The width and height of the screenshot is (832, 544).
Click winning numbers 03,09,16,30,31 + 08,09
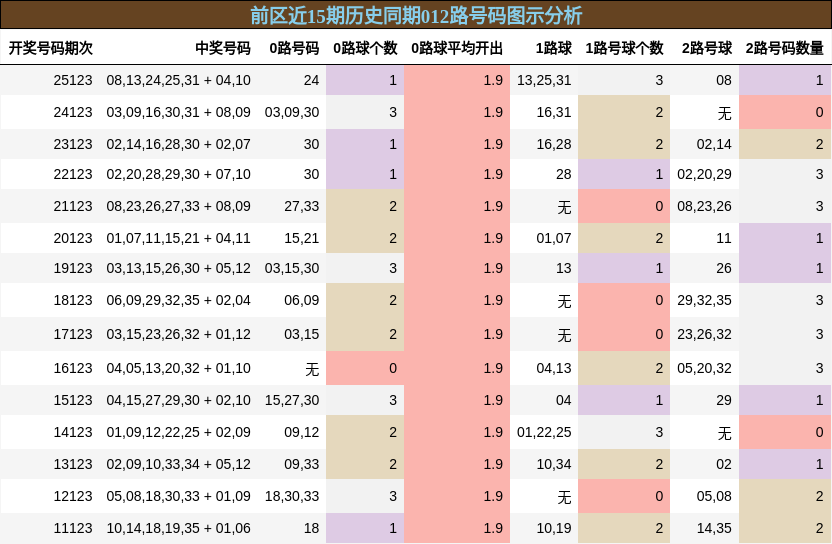[178, 112]
